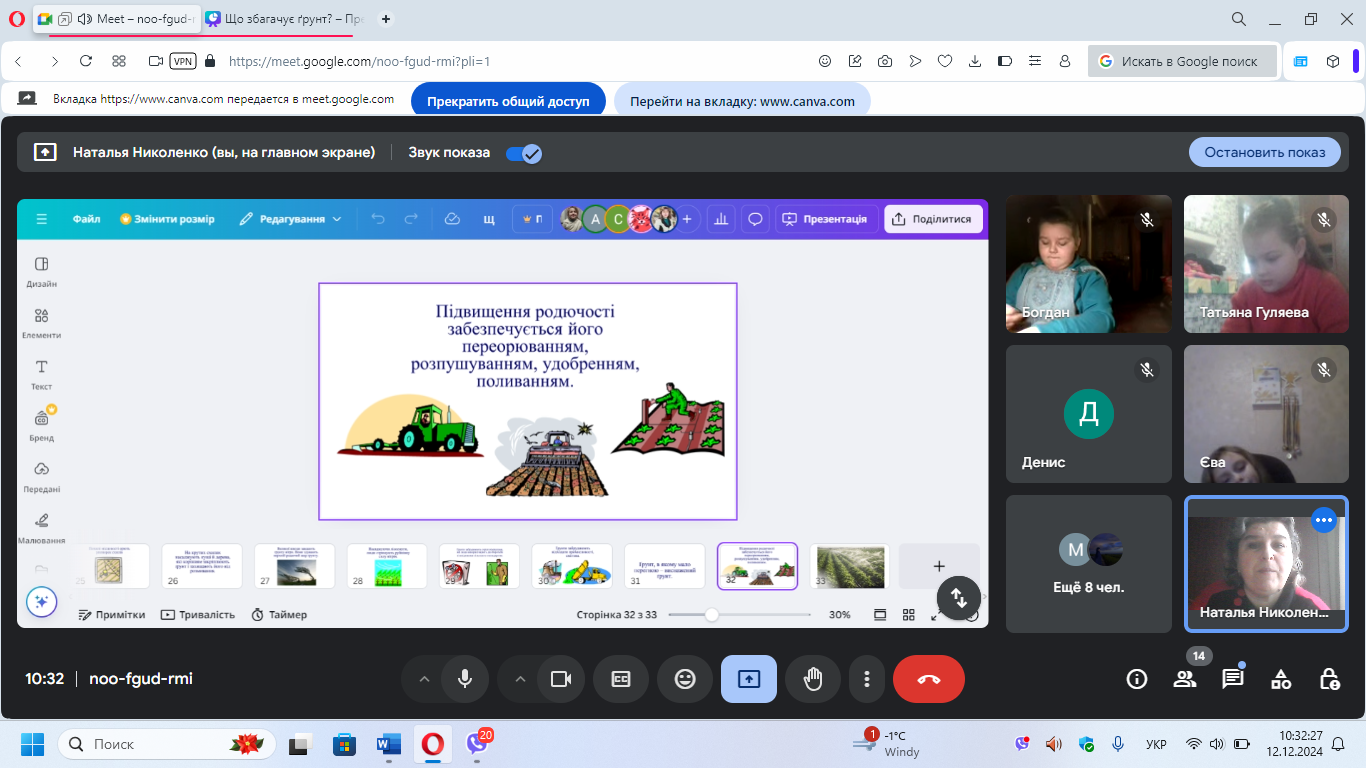Reload the page in Opera
The image size is (1366, 768).
point(86,61)
